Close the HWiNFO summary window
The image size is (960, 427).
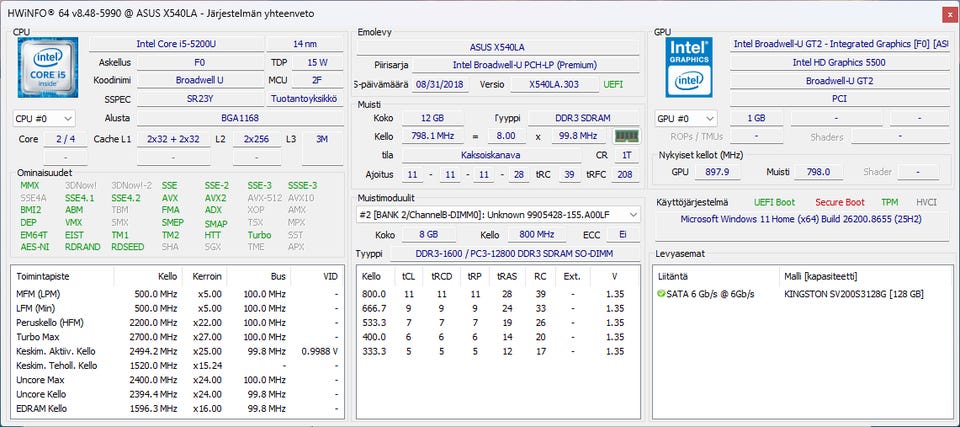948,13
